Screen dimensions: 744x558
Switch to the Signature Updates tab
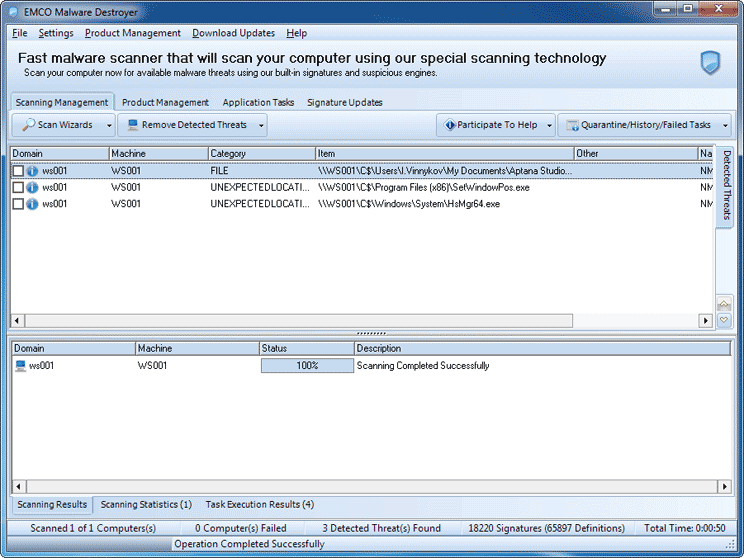(x=344, y=102)
